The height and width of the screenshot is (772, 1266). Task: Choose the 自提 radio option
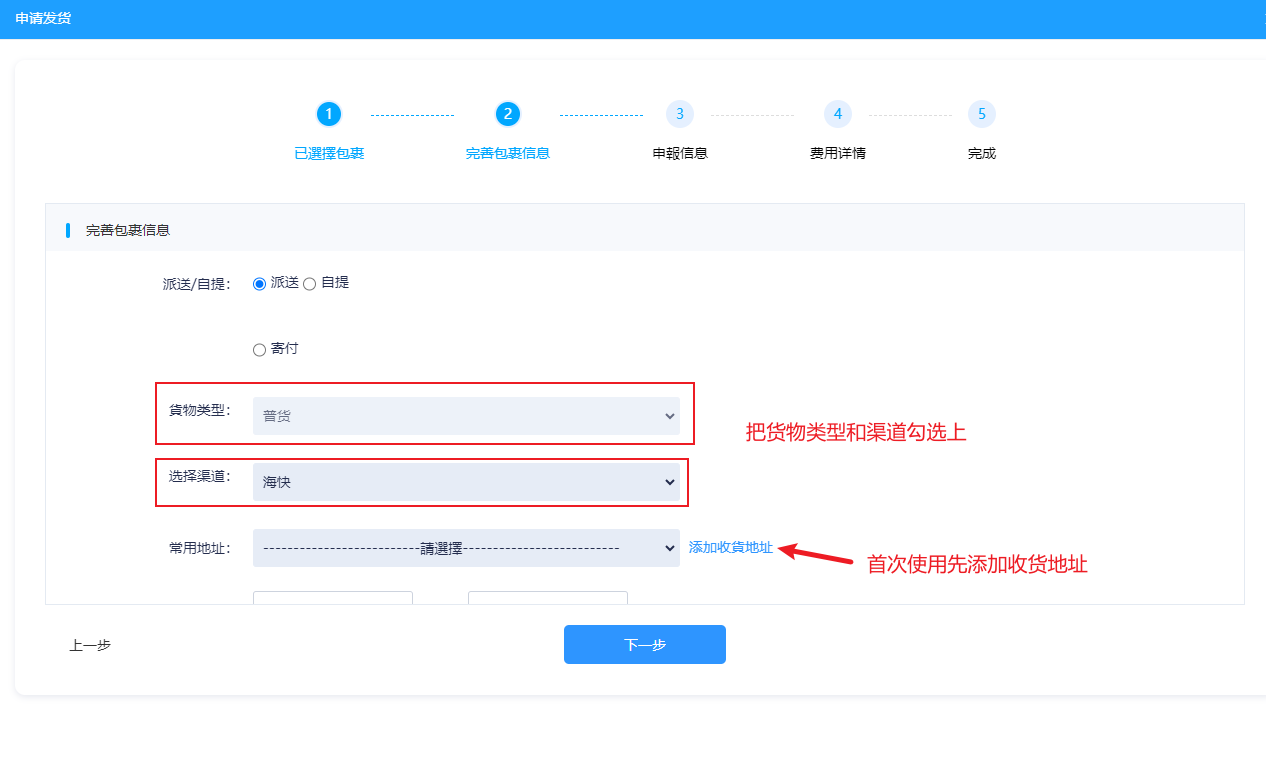tap(310, 284)
